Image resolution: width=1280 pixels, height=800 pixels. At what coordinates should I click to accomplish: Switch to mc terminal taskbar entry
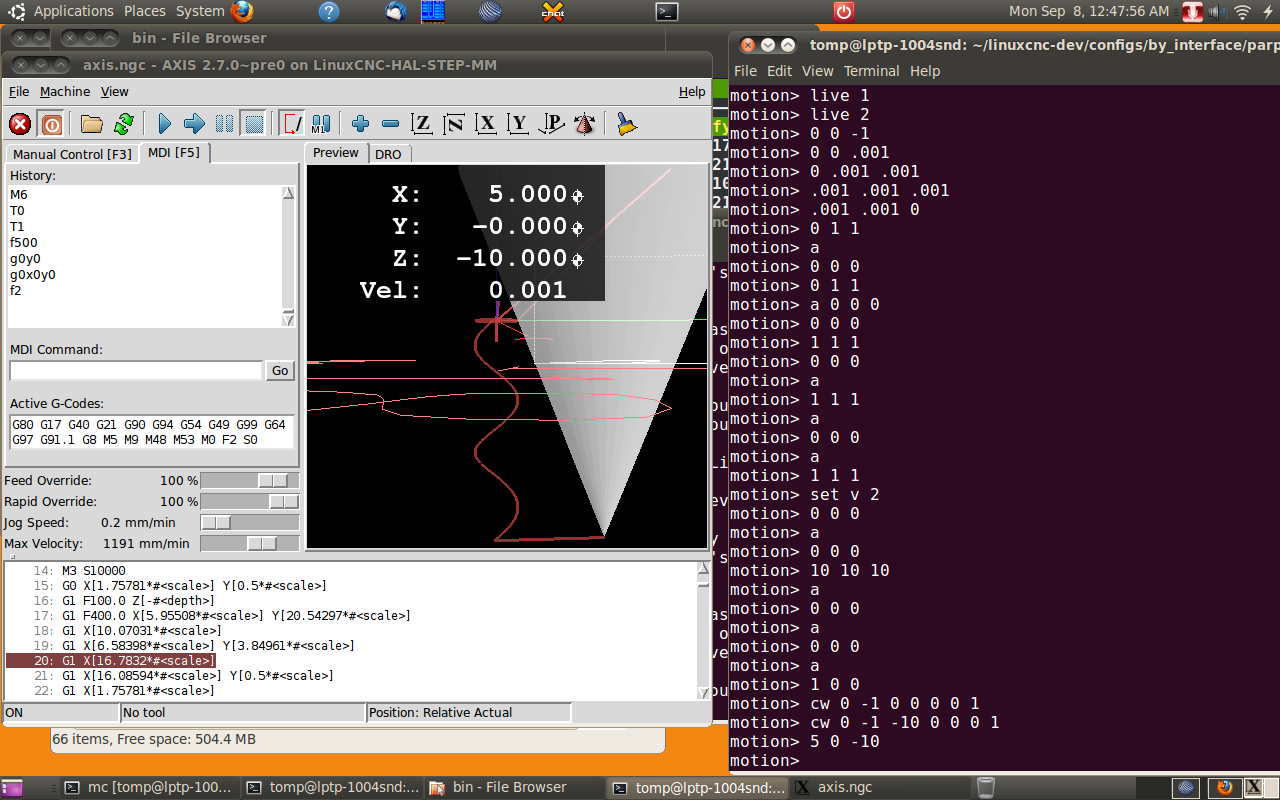click(x=150, y=787)
